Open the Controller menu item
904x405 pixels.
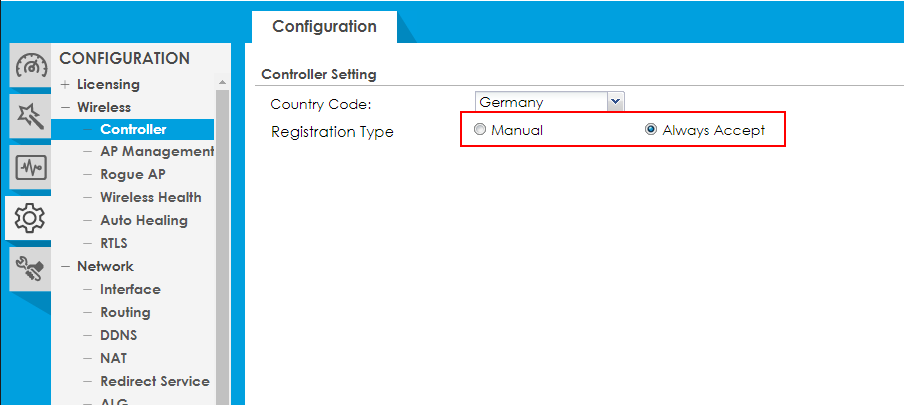[x=133, y=129]
